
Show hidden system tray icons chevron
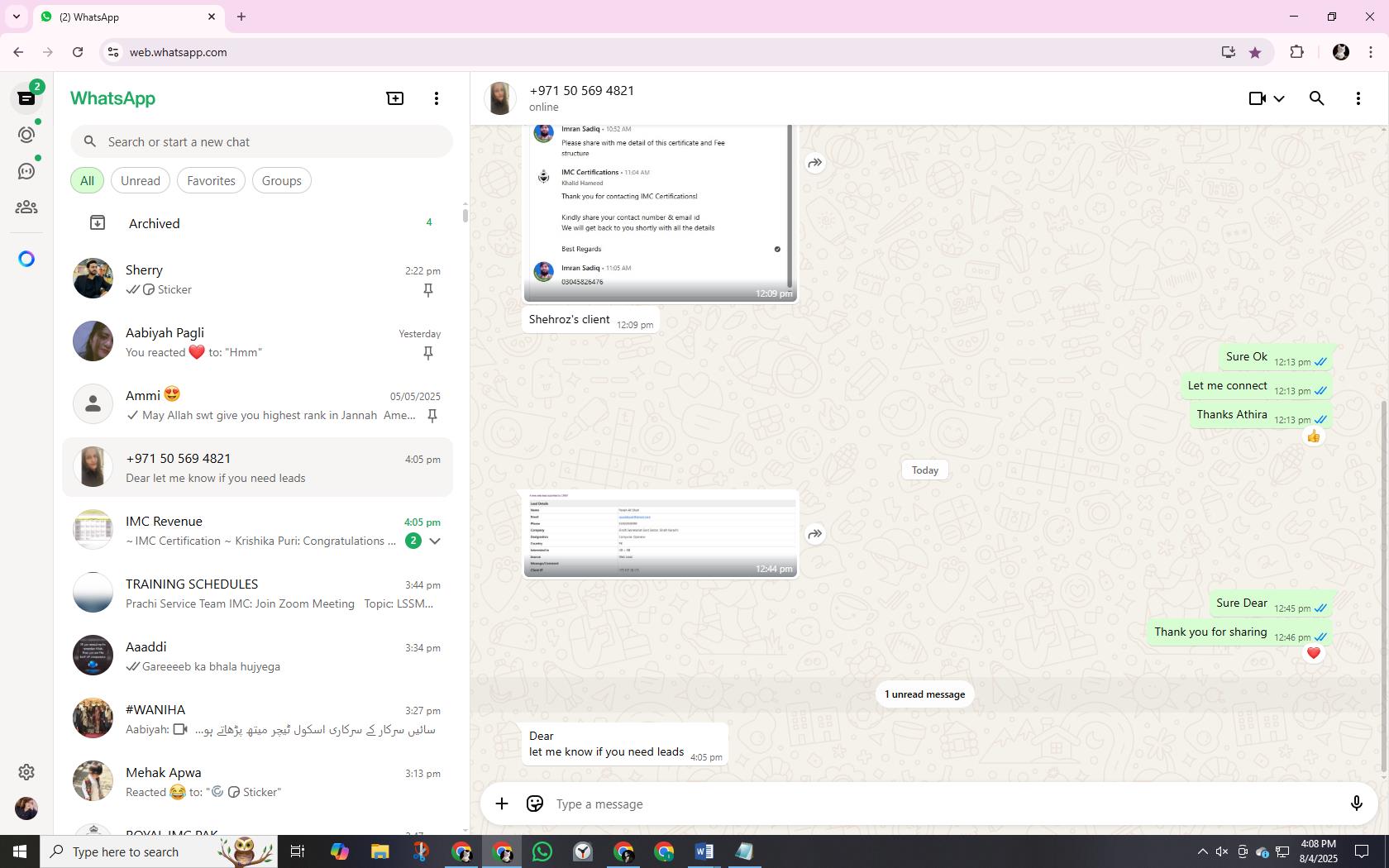tap(1202, 851)
